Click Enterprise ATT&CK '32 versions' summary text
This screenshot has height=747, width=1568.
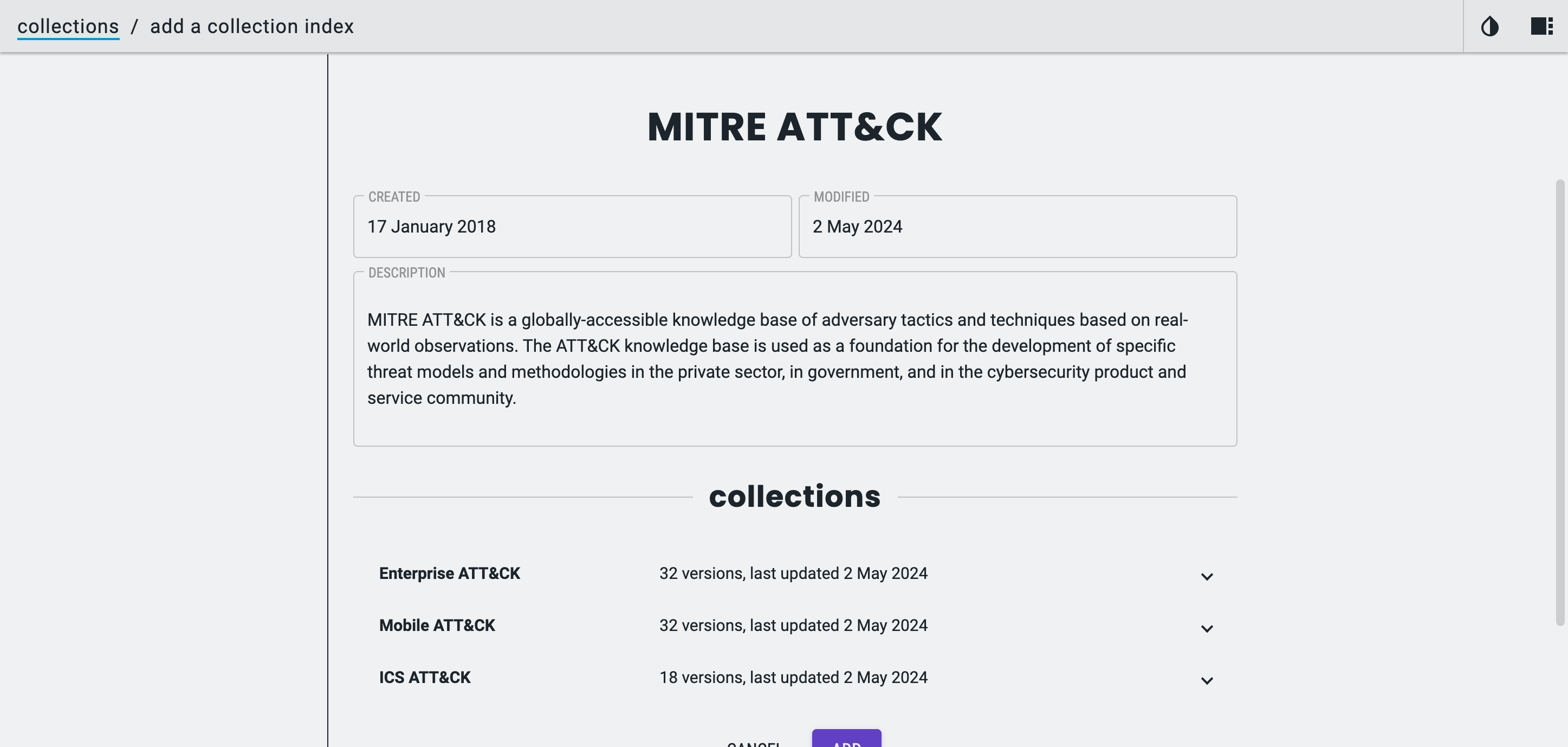(793, 574)
